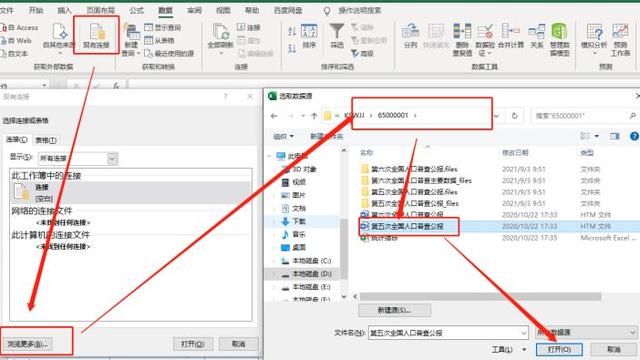Click 取消 in the Existing Connections dialog
640x360 pixels.
point(238,344)
